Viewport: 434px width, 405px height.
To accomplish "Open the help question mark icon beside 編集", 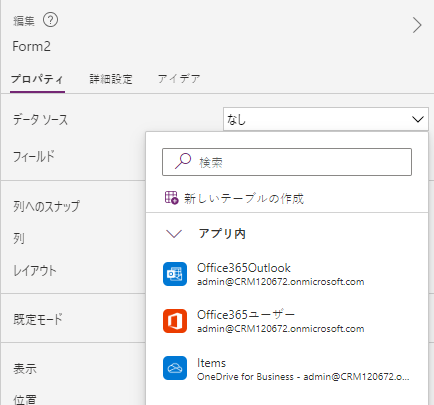I will 50,20.
